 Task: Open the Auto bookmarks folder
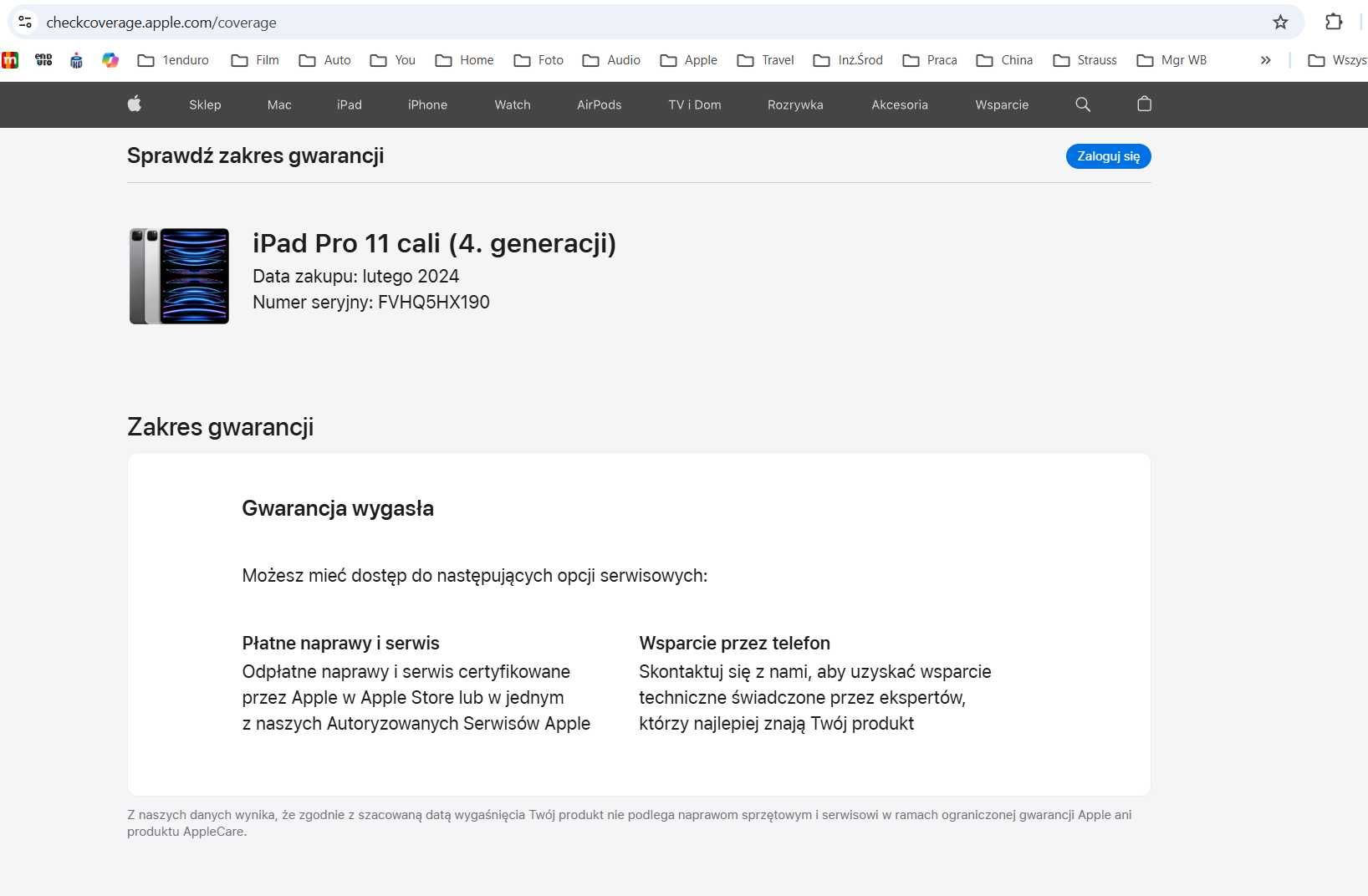(324, 60)
